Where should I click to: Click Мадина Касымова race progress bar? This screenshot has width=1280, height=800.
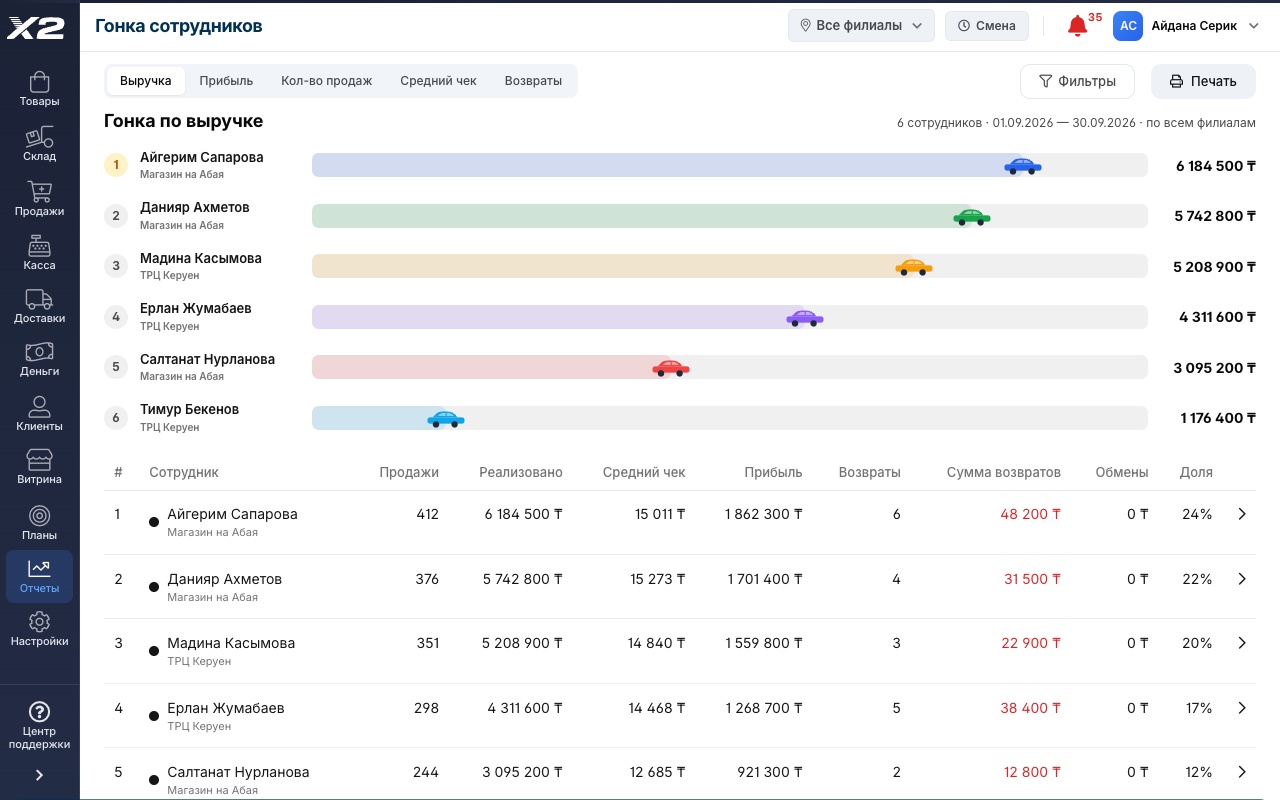point(730,266)
